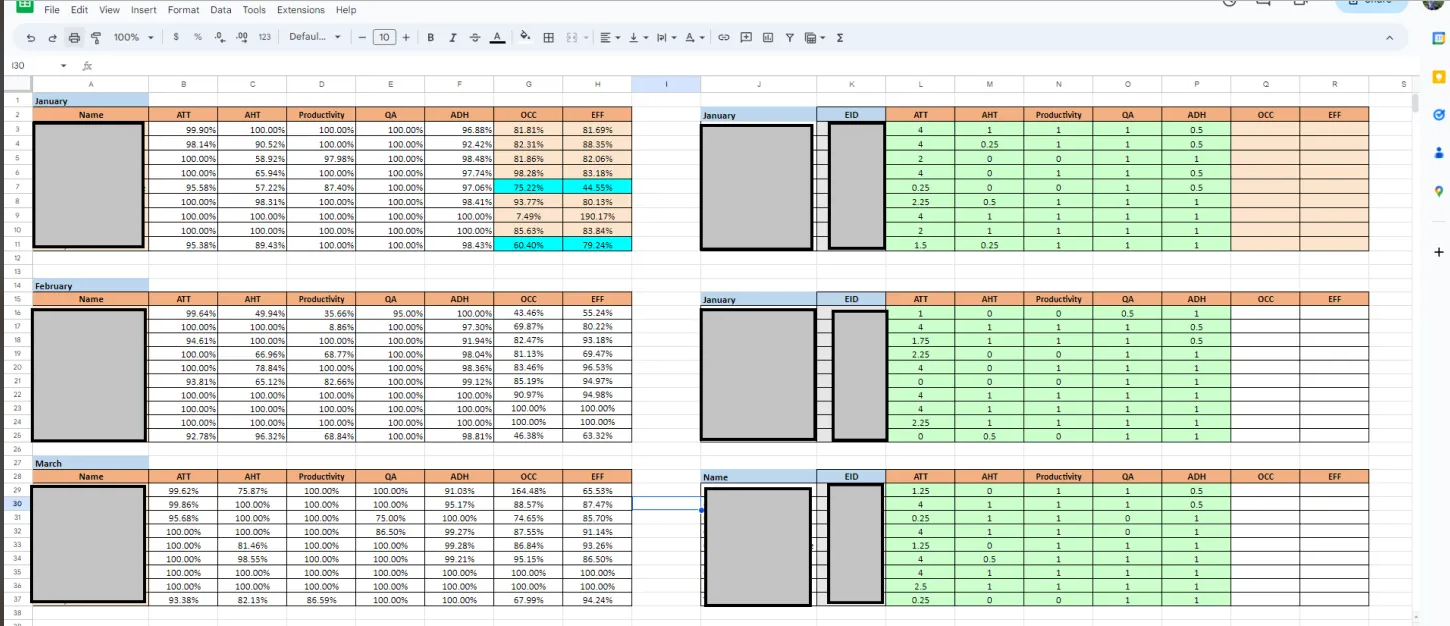Insert a chart

[x=768, y=37]
